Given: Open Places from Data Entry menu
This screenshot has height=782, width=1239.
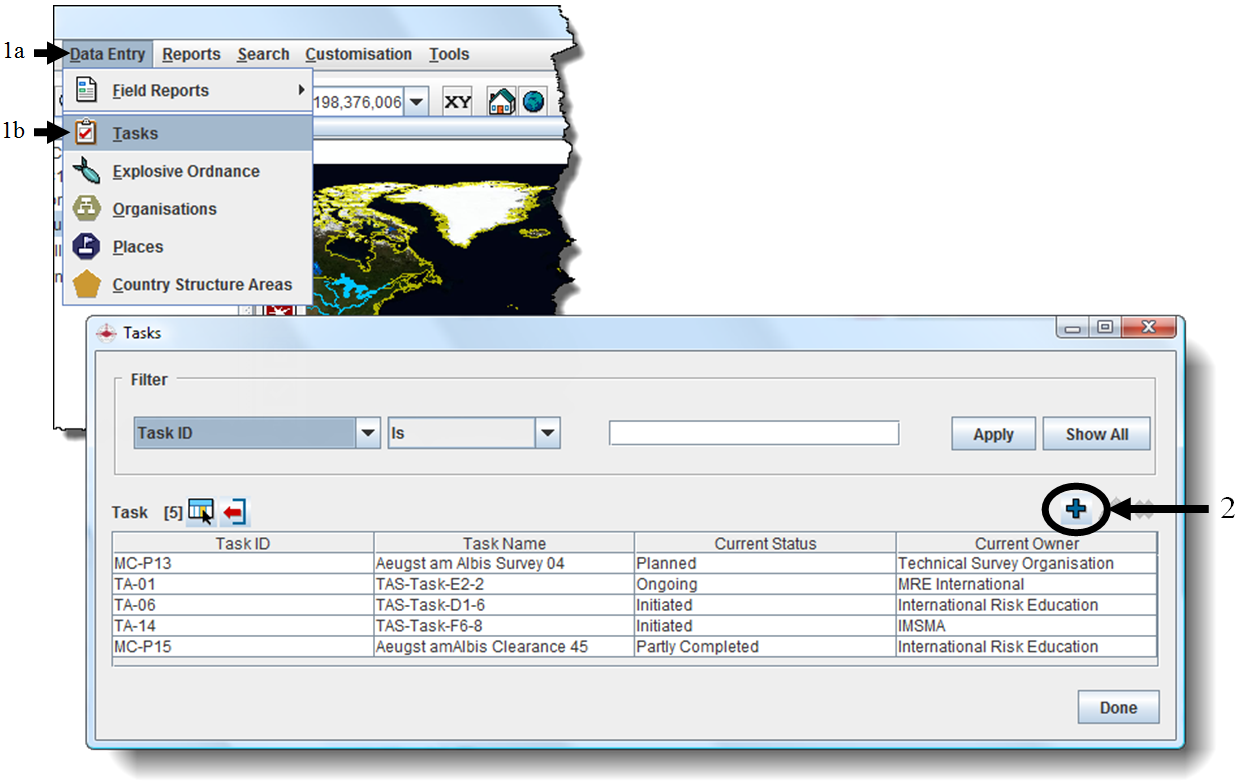Looking at the screenshot, I should pos(138,247).
